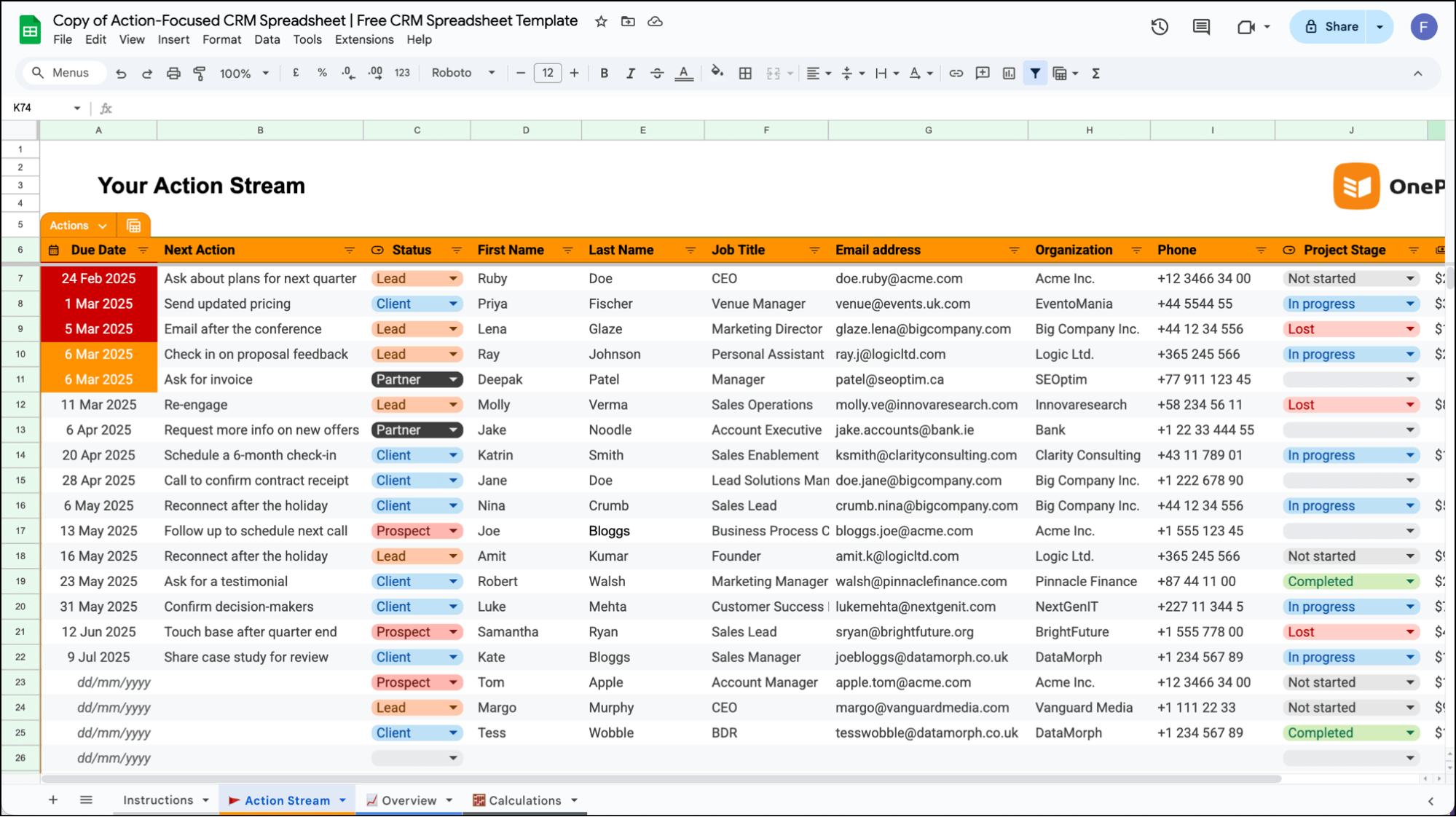1456x817 pixels.
Task: Click the insert link icon
Action: coord(956,73)
